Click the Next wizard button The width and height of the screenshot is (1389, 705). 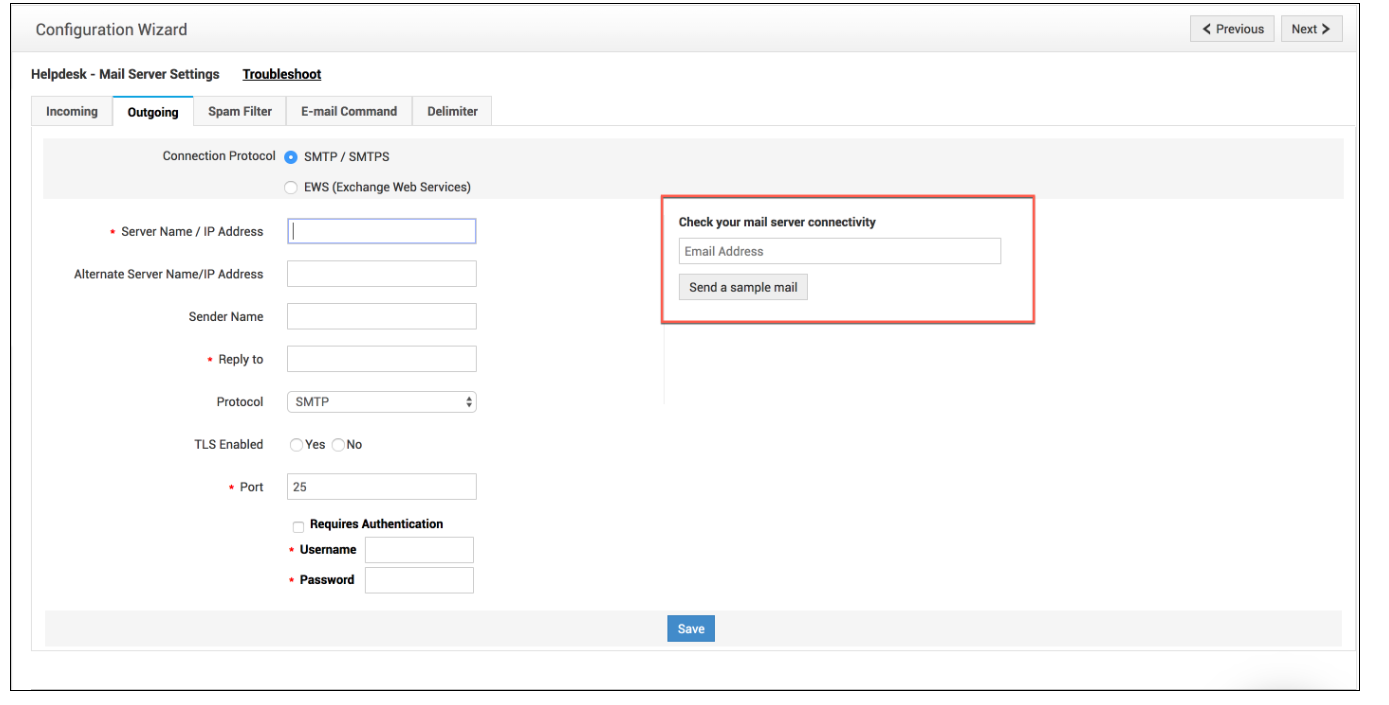1311,29
